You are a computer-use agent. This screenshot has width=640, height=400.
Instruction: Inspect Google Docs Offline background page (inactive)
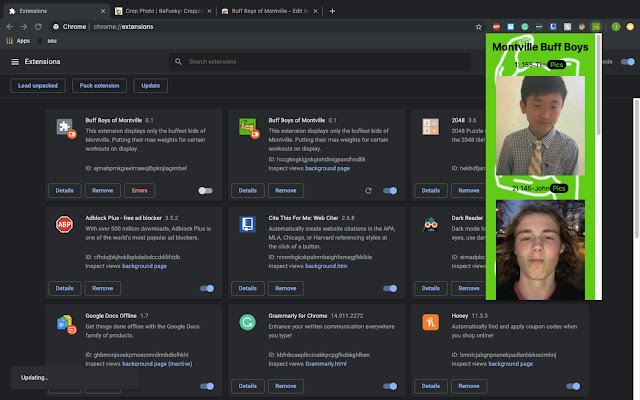point(157,364)
